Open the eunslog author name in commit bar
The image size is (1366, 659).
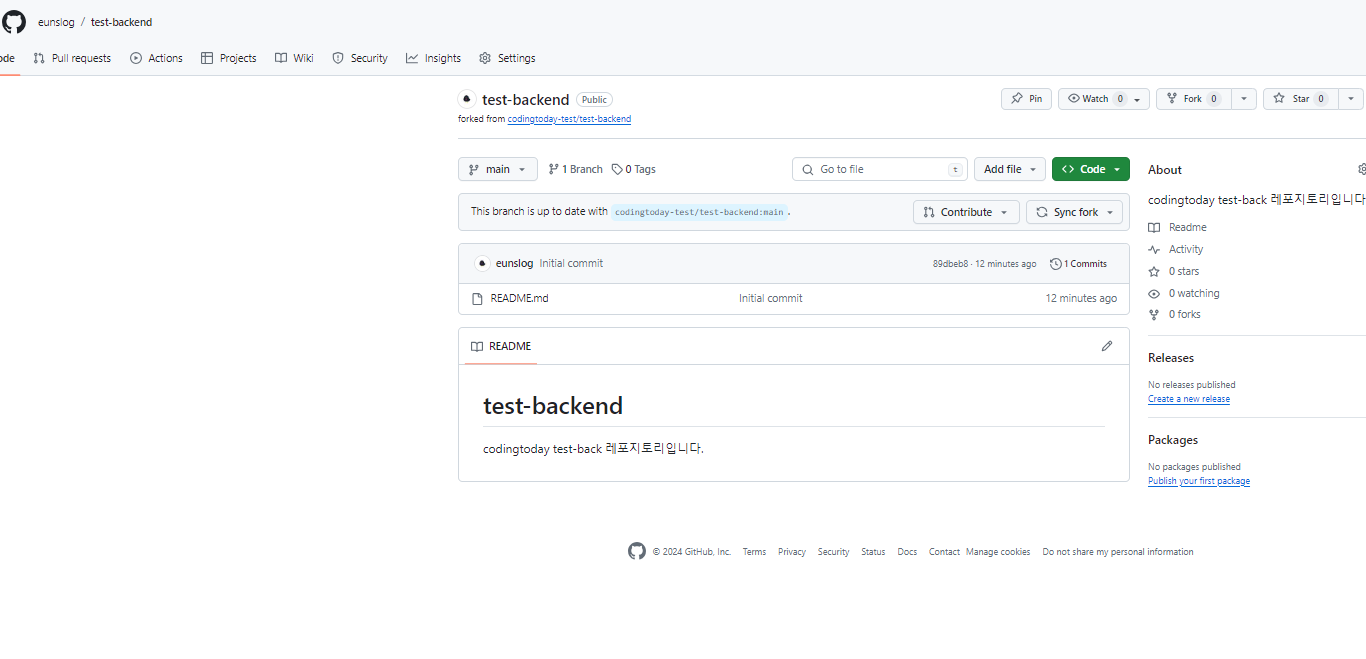tap(515, 264)
